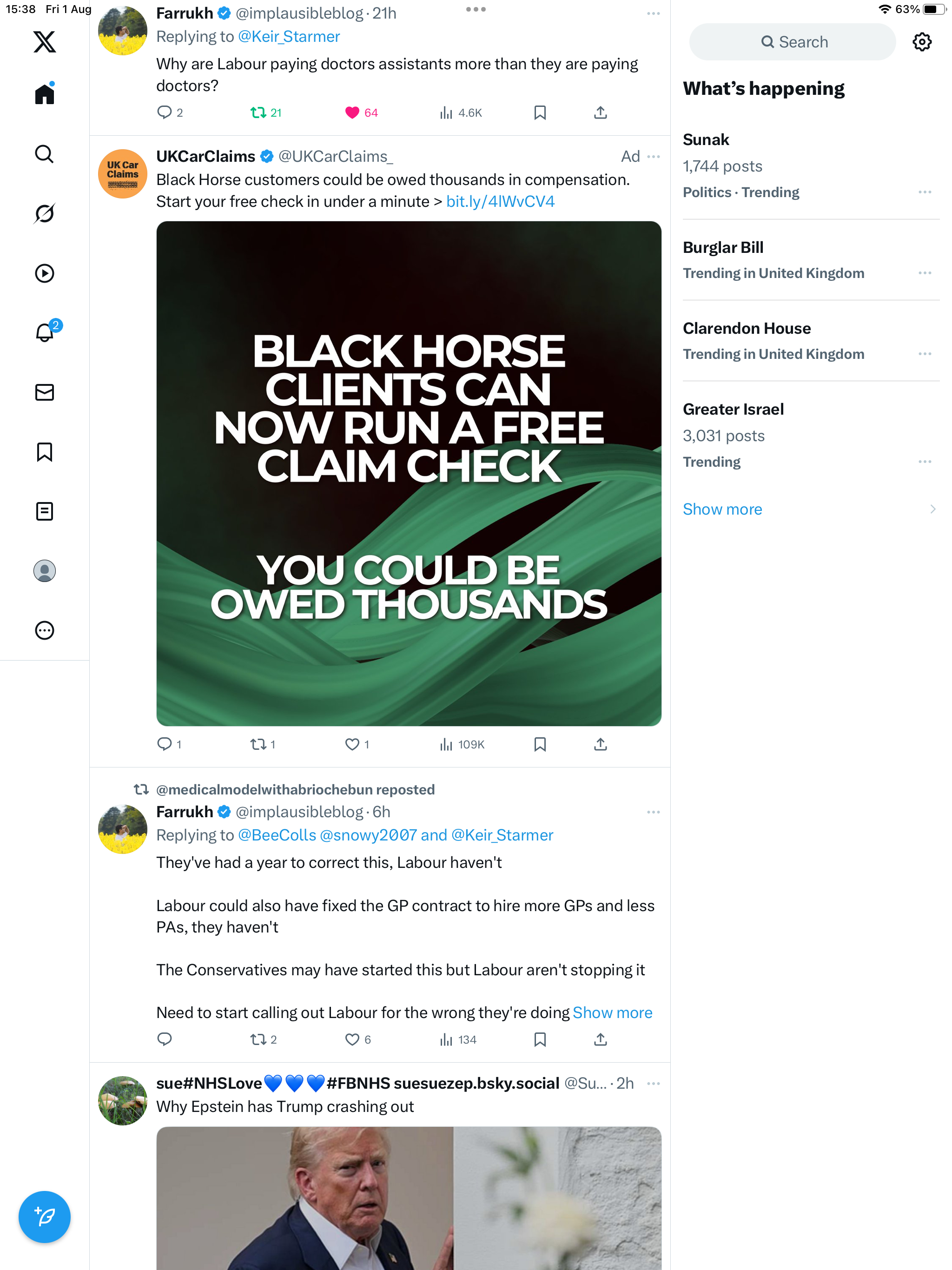The width and height of the screenshot is (952, 1270).
Task: Open the bit.ly/4lWvCV4 link
Action: click(x=500, y=202)
